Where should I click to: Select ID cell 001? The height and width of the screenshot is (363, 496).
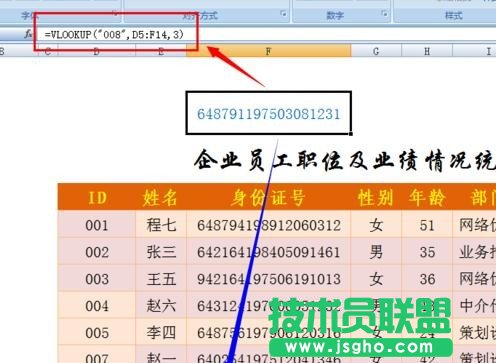(97, 225)
